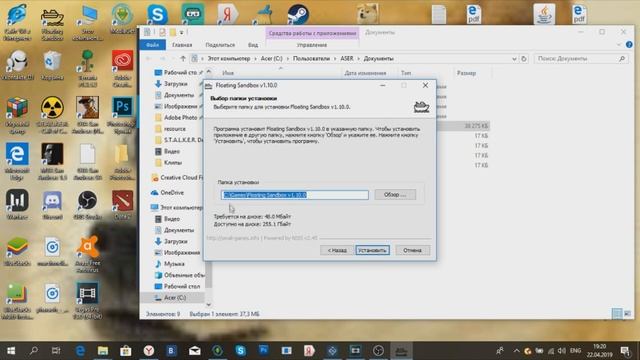Open the Photoshop desktop shortcut
This screenshot has height=360, width=640.
[x=122, y=115]
